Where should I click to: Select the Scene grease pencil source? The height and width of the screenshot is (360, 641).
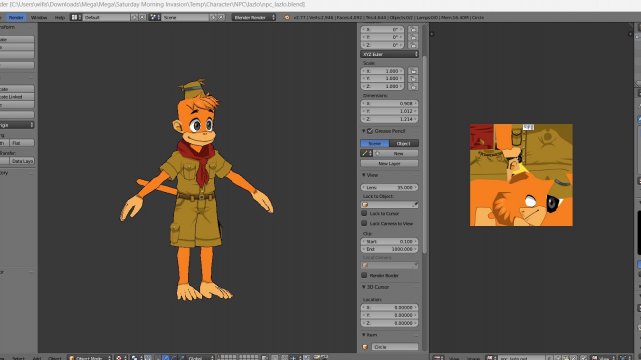coord(375,143)
